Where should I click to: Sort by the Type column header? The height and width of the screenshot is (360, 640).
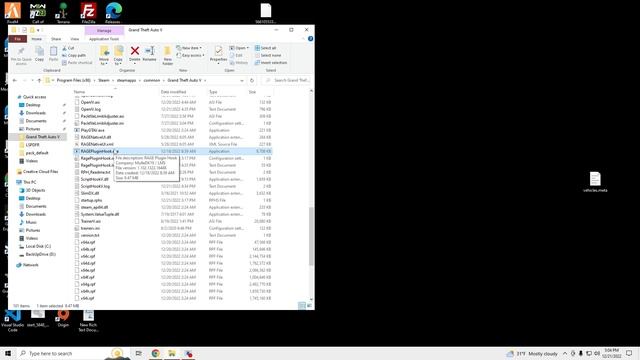pos(213,92)
